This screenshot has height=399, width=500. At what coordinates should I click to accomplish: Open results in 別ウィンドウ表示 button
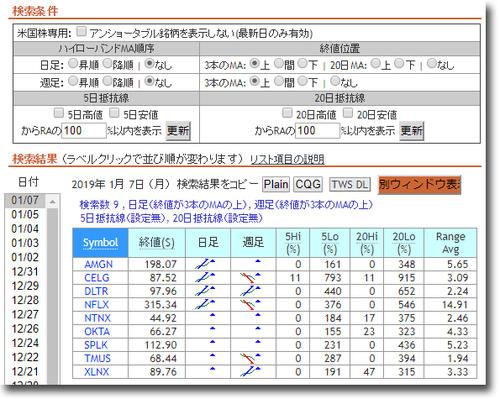pos(419,184)
